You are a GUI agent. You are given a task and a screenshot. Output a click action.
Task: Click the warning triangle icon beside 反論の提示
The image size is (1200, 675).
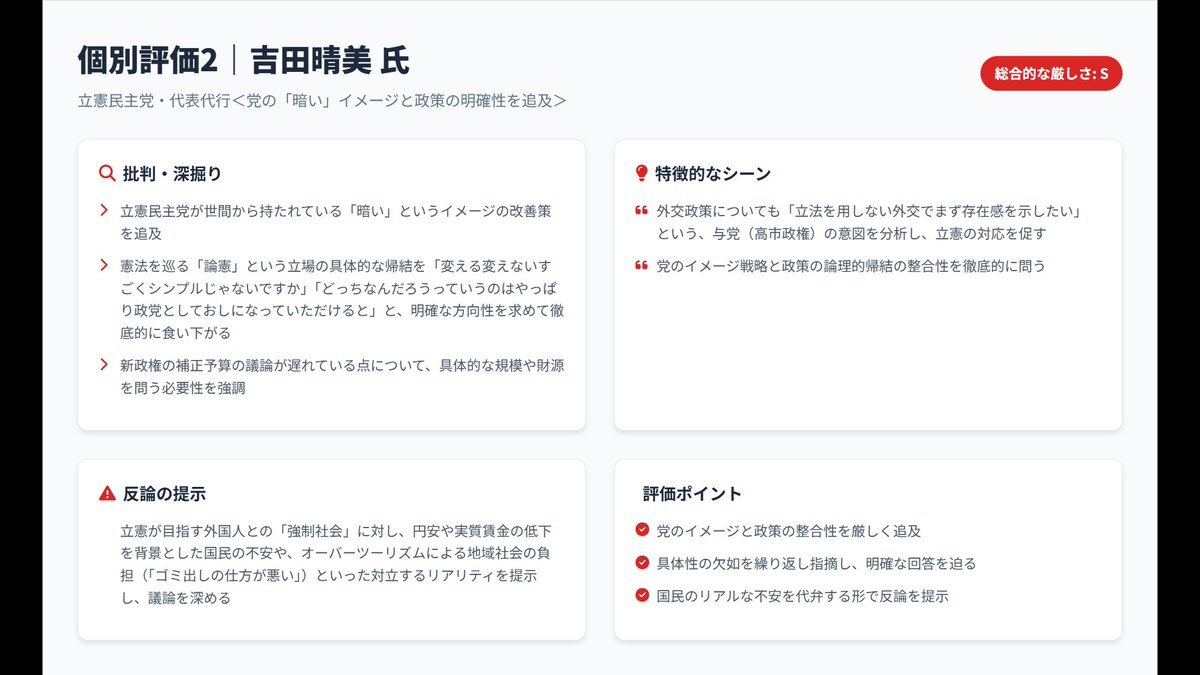click(x=107, y=493)
